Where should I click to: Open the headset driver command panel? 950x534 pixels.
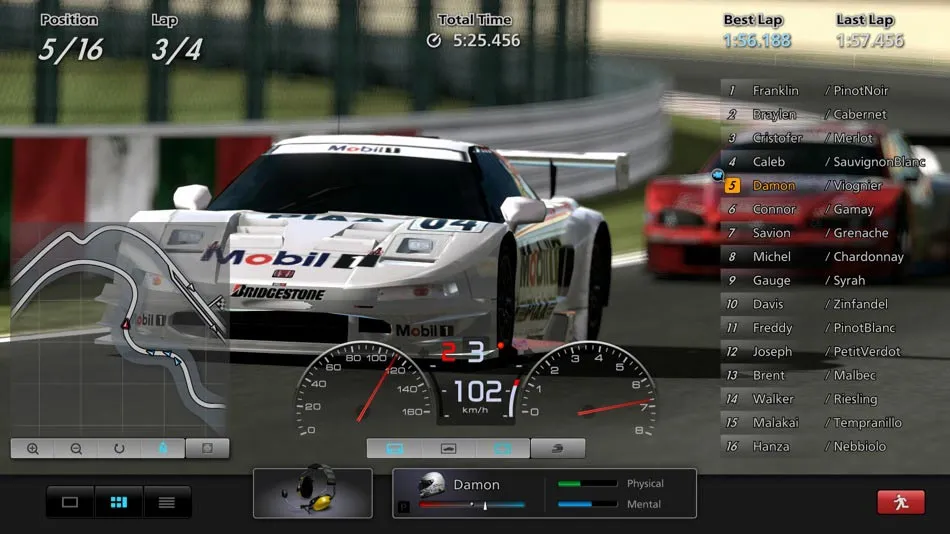(x=313, y=493)
